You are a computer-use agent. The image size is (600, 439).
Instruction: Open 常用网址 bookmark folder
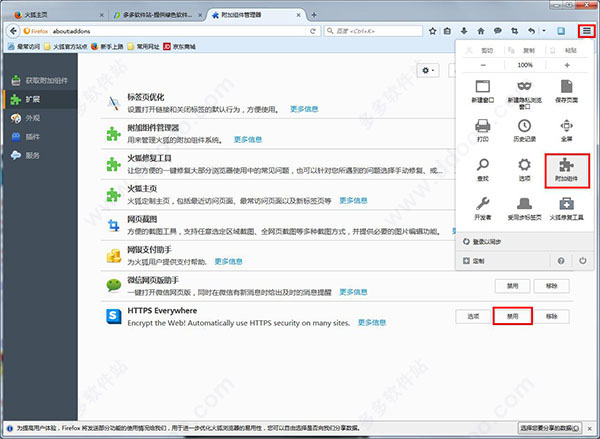click(x=143, y=47)
